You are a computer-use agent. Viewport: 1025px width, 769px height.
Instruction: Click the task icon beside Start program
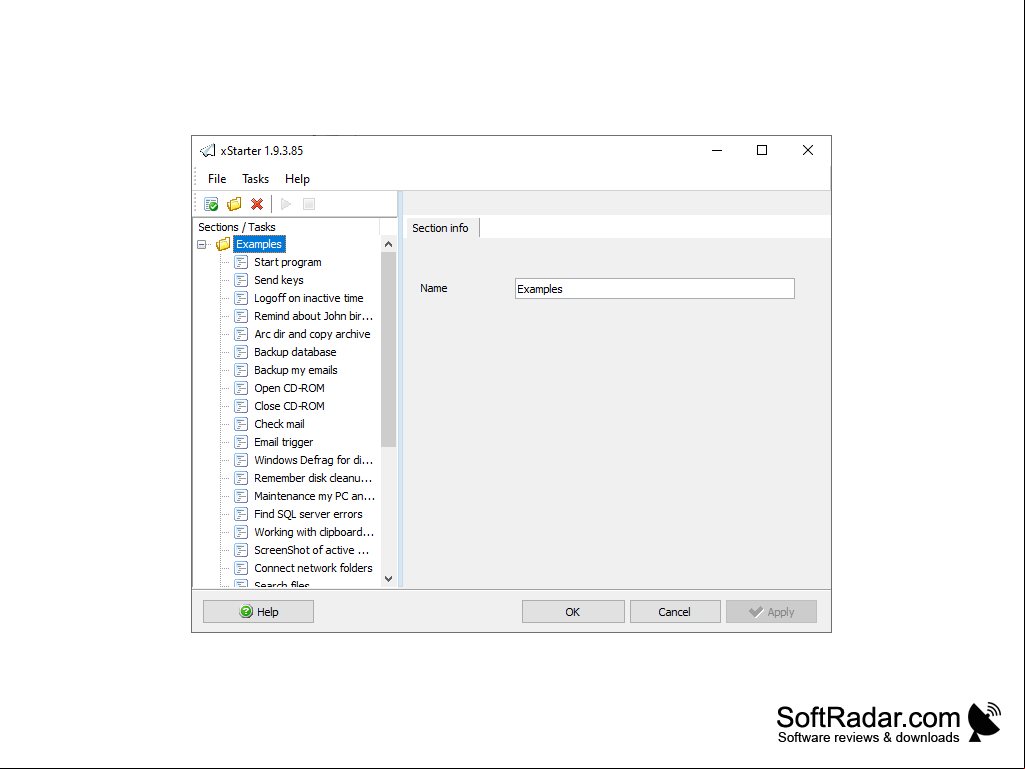coord(241,262)
